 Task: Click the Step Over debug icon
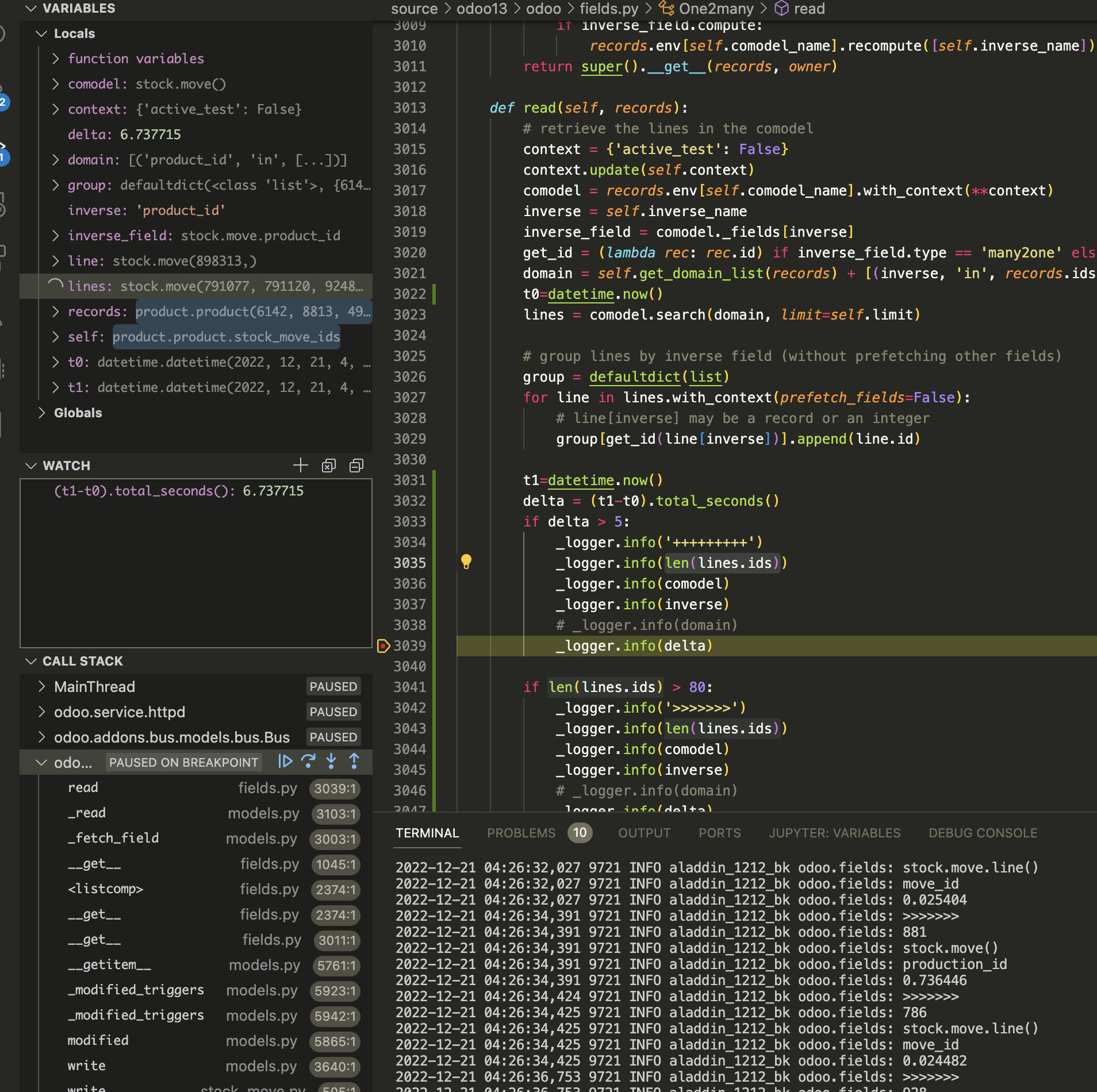point(309,762)
